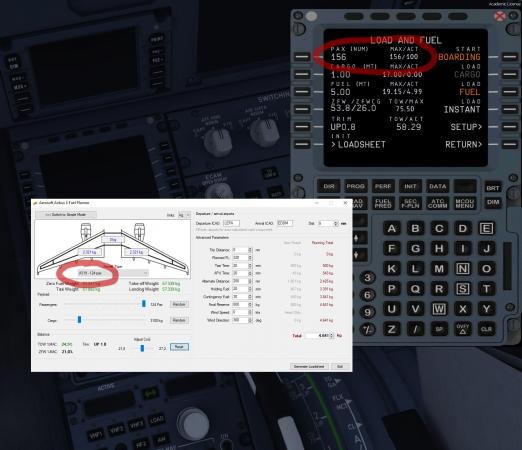Click the APU Time stepper field
The height and width of the screenshot is (450, 522).
pos(242,273)
